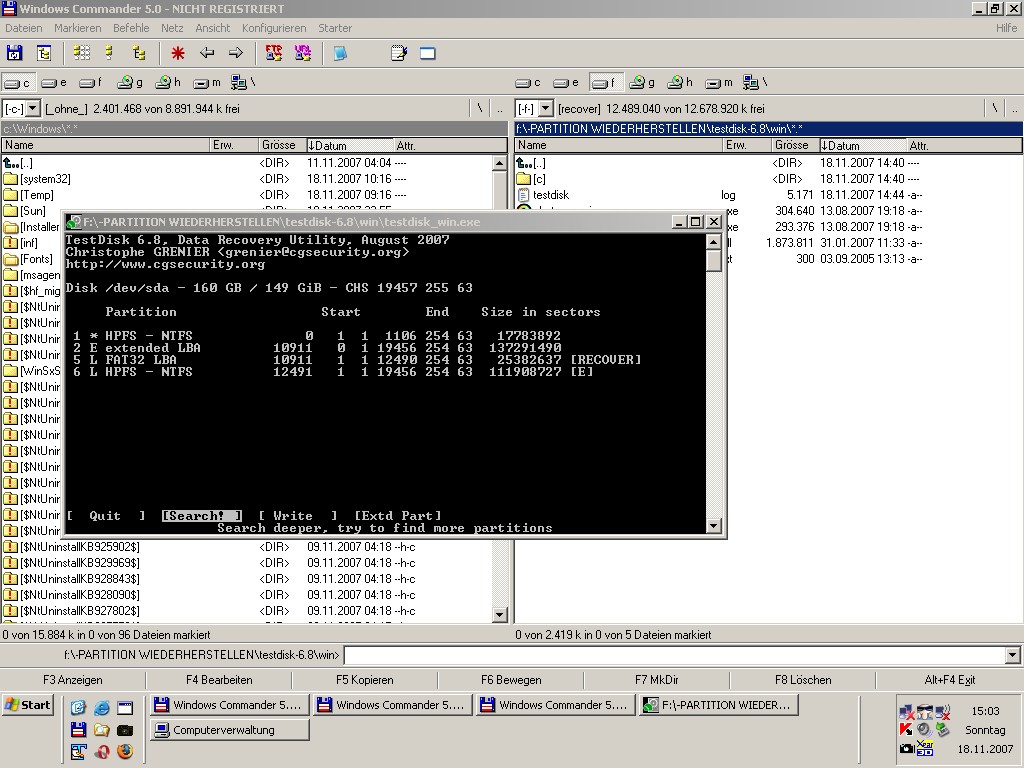
Task: Open network neighborhood in left drive bar
Action: pyautogui.click(x=242, y=82)
